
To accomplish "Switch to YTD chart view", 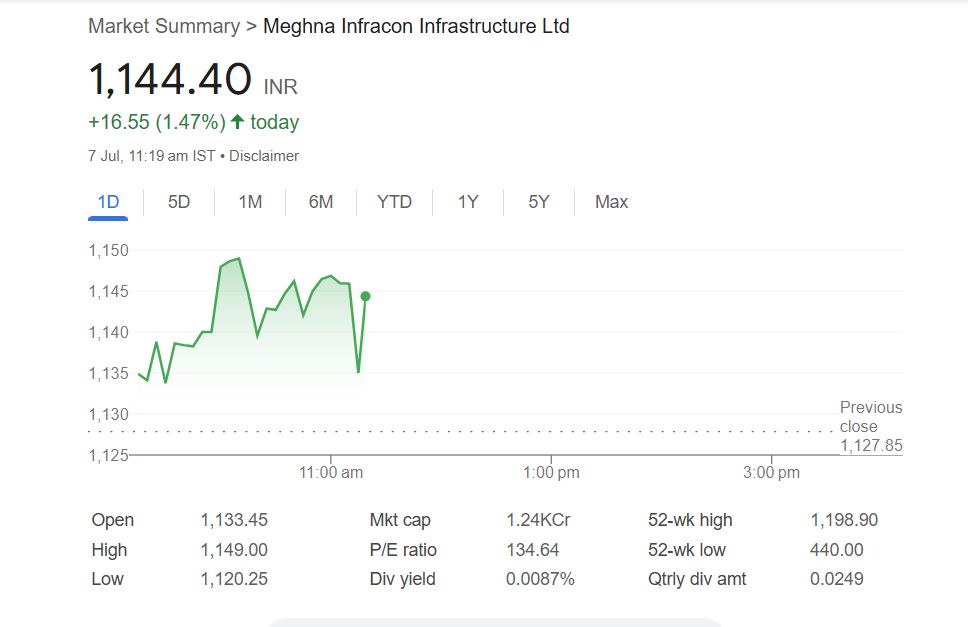I will [x=394, y=202].
